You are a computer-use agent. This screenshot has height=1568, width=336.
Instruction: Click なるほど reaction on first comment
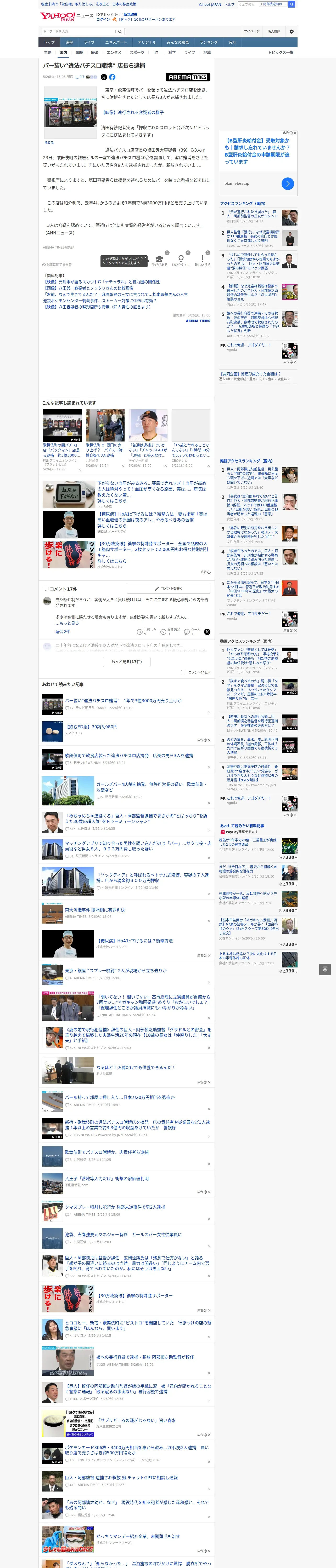tap(170, 632)
